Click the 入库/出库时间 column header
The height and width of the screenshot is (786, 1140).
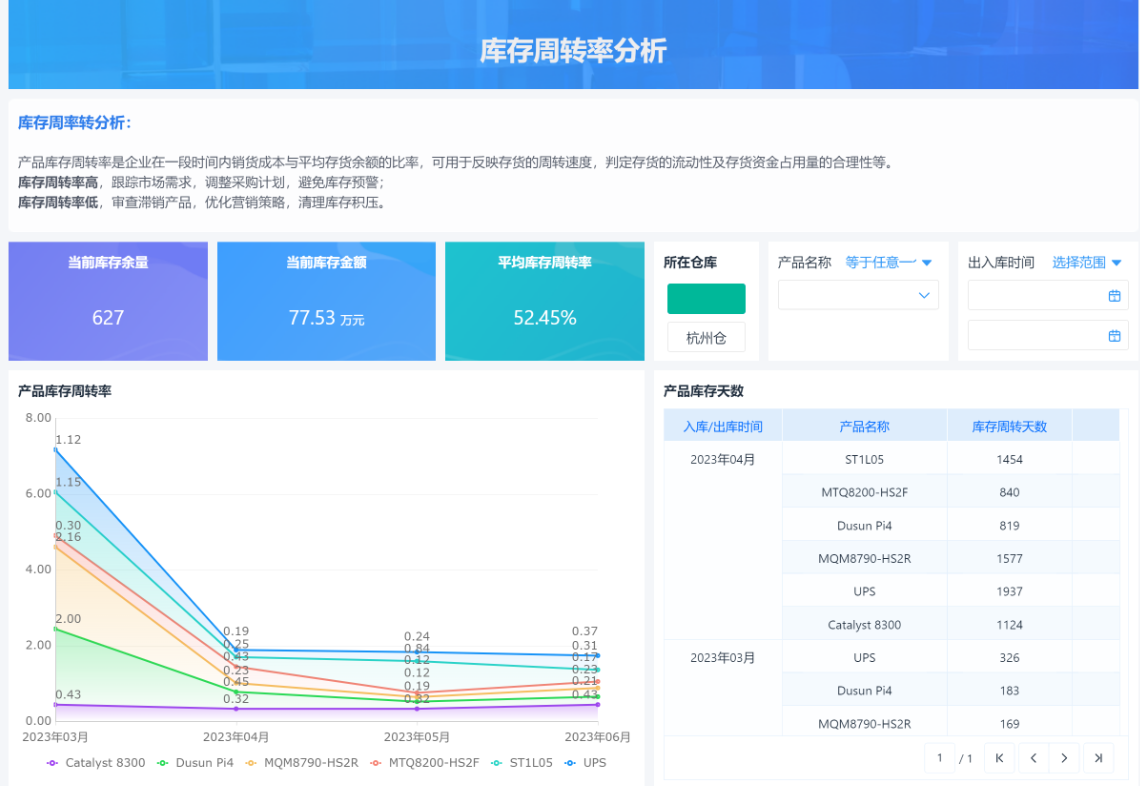click(x=723, y=426)
